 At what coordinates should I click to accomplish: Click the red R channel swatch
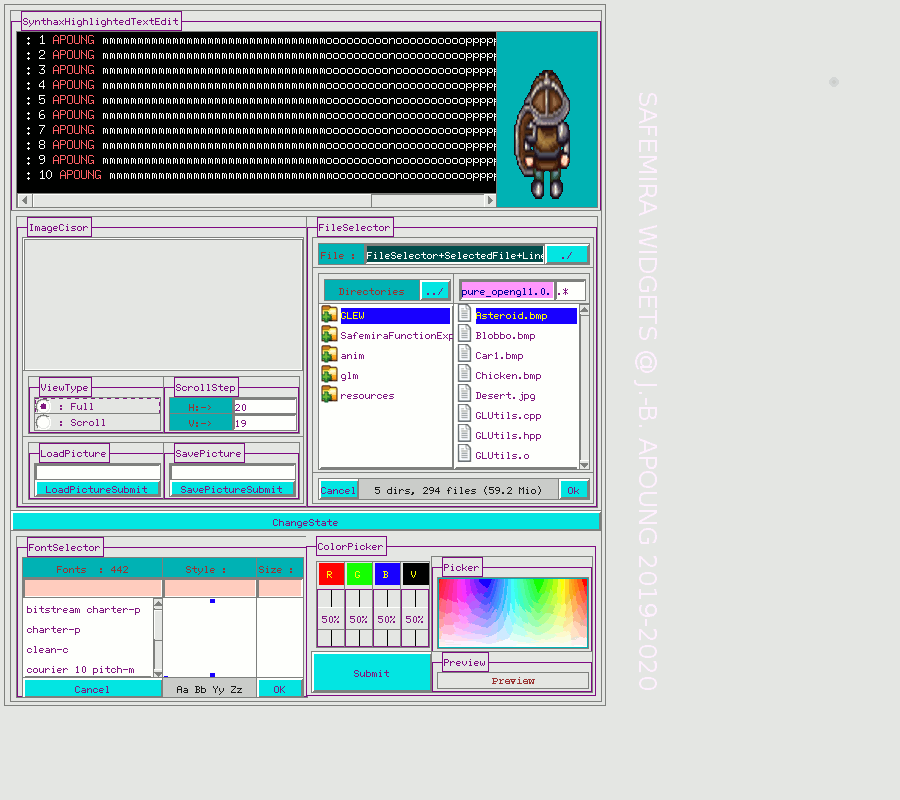330,574
